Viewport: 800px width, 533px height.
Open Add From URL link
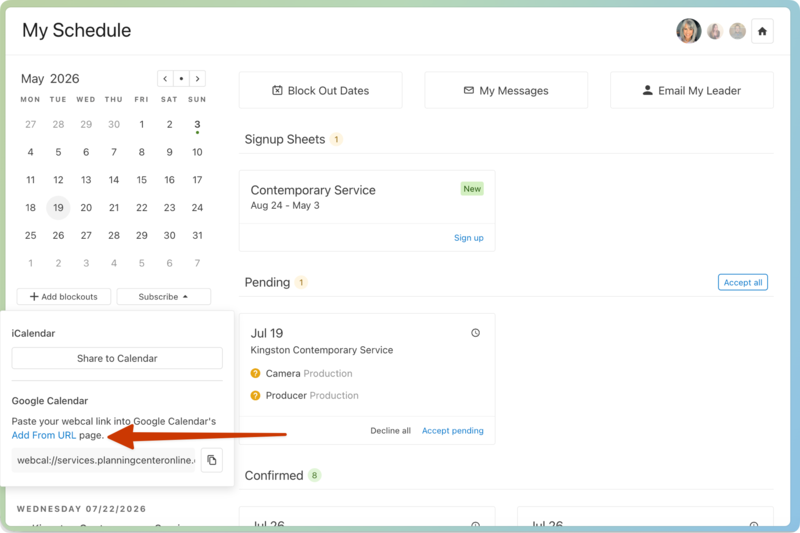(44, 435)
